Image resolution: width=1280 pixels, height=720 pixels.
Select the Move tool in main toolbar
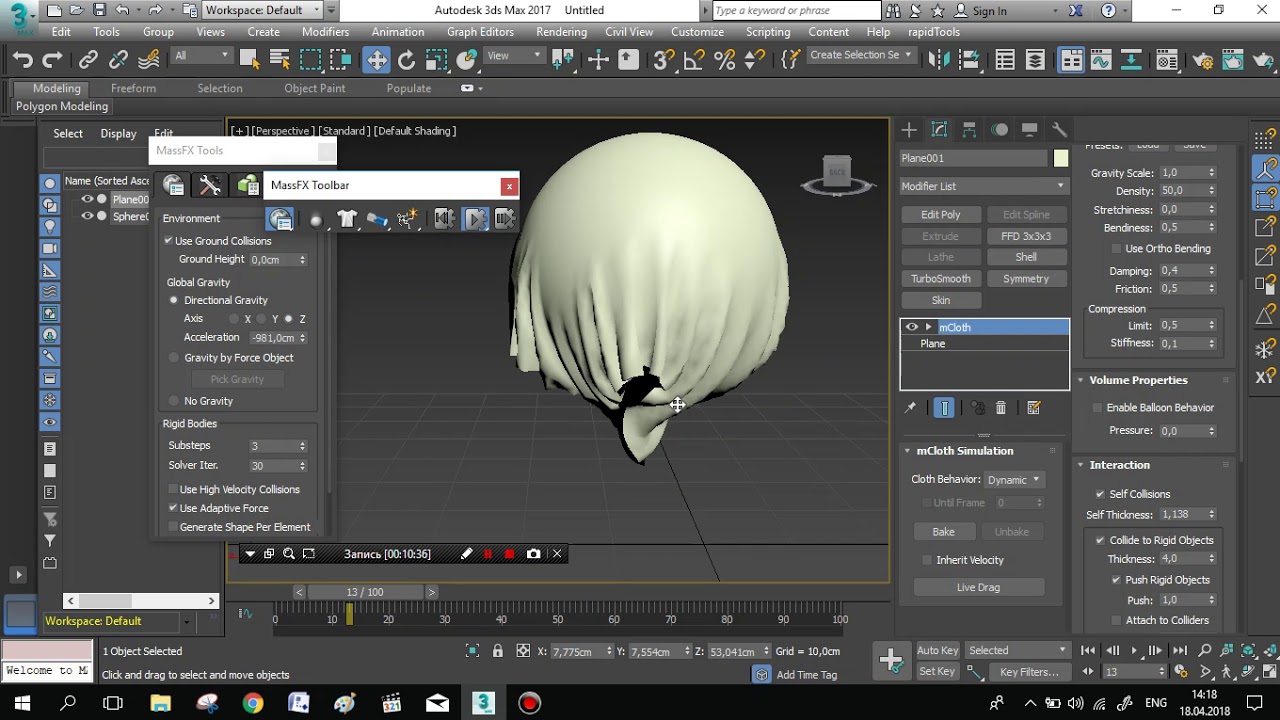pyautogui.click(x=376, y=60)
